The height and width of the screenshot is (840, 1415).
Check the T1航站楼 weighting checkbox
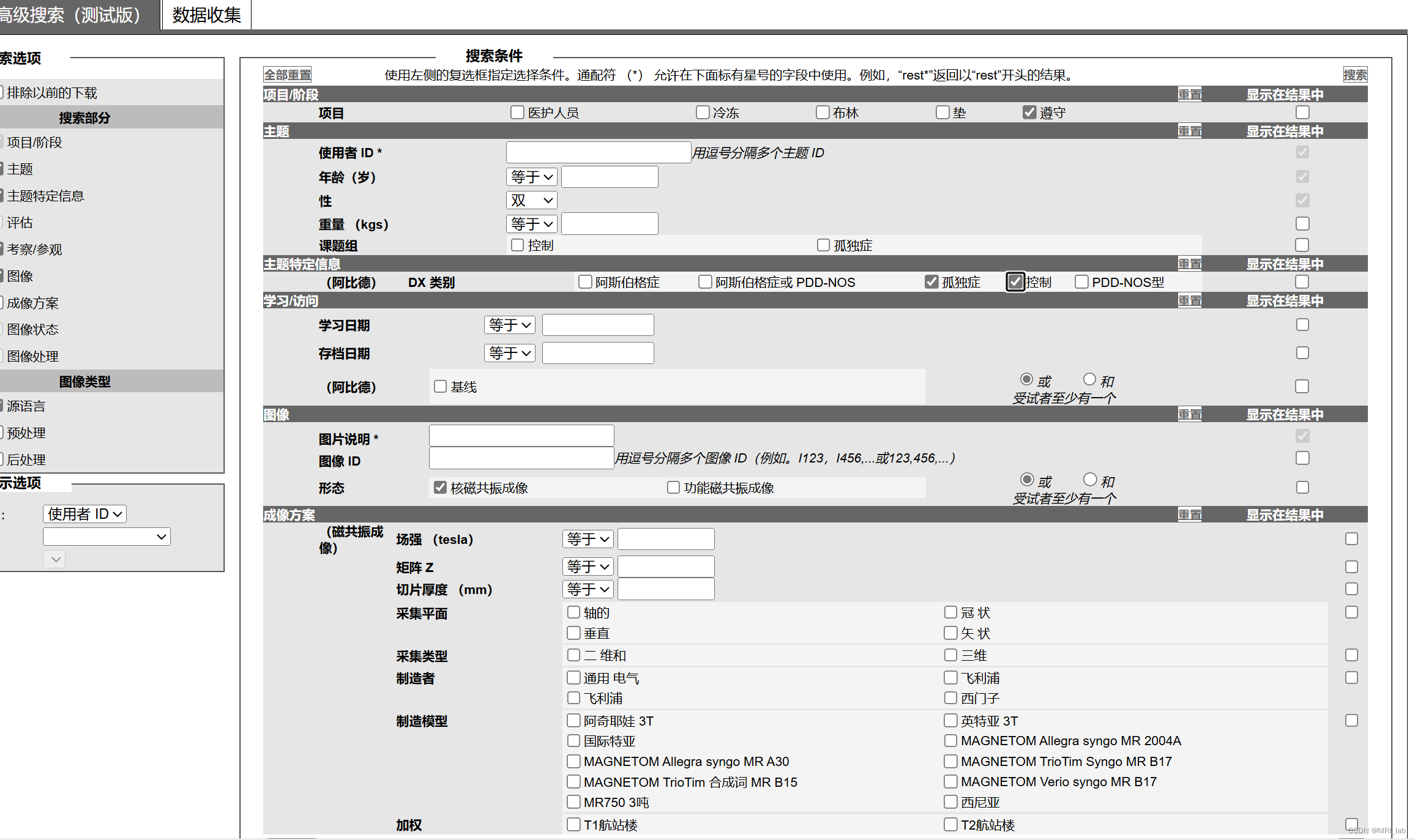point(573,824)
